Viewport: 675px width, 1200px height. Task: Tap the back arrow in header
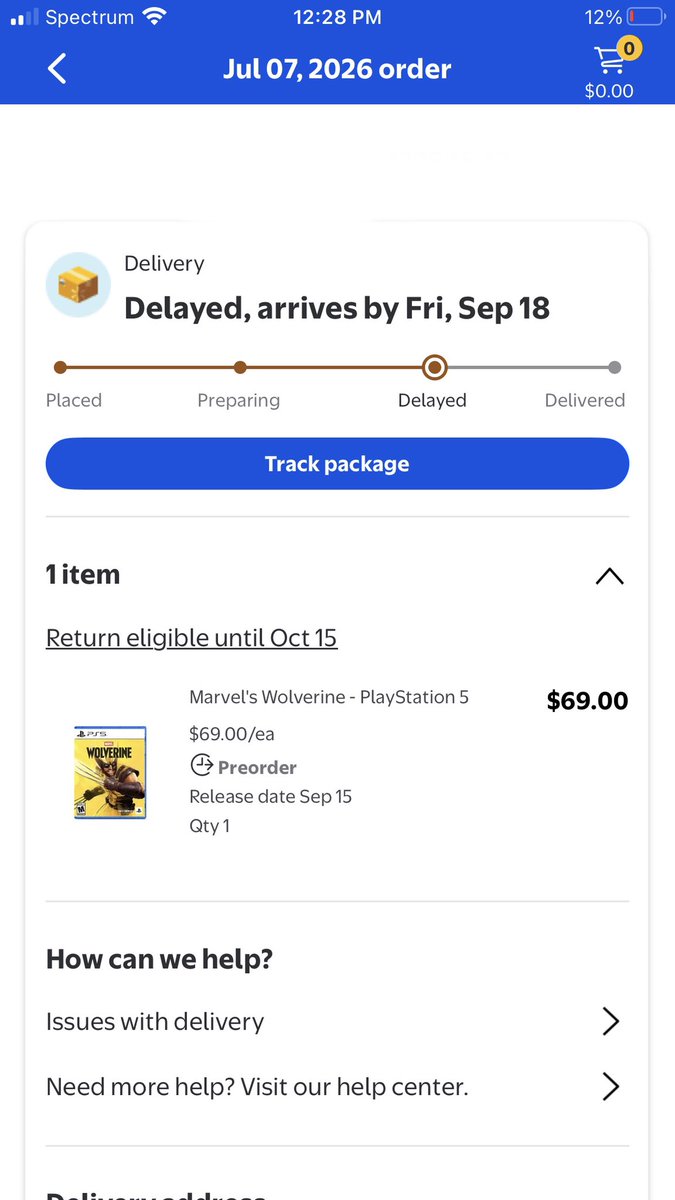click(57, 69)
